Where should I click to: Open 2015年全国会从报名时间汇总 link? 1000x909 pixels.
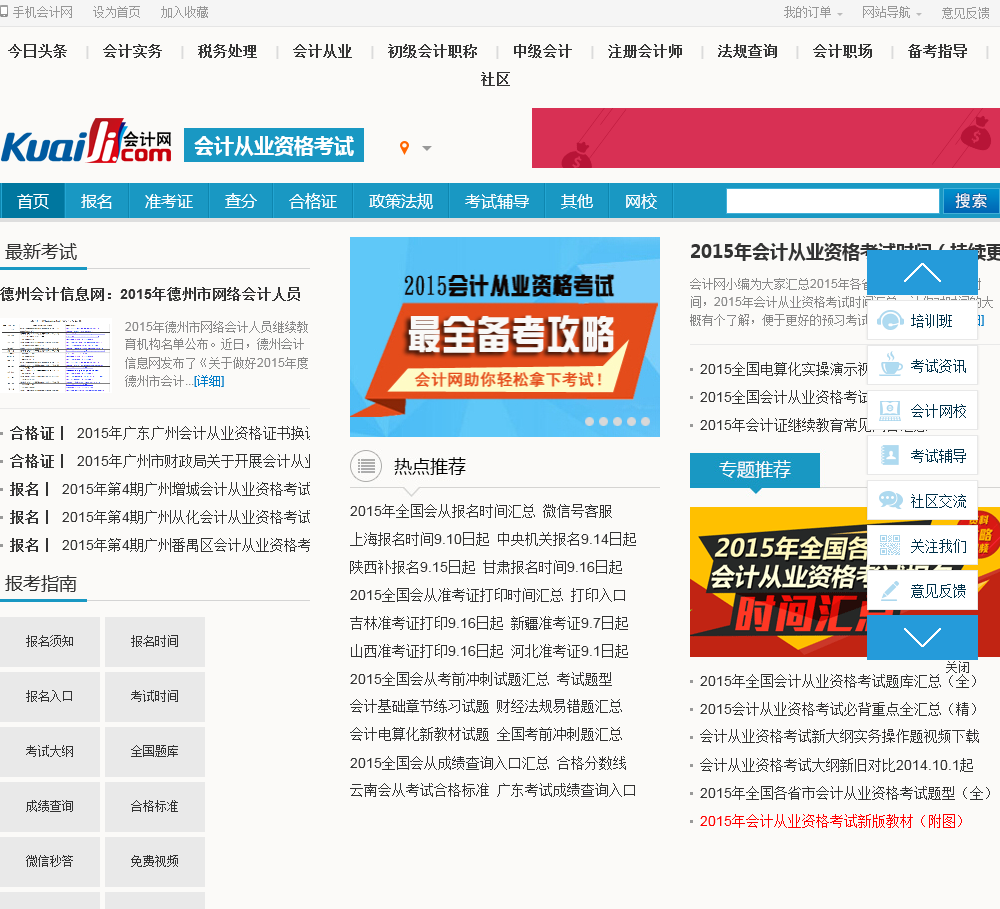(x=442, y=512)
